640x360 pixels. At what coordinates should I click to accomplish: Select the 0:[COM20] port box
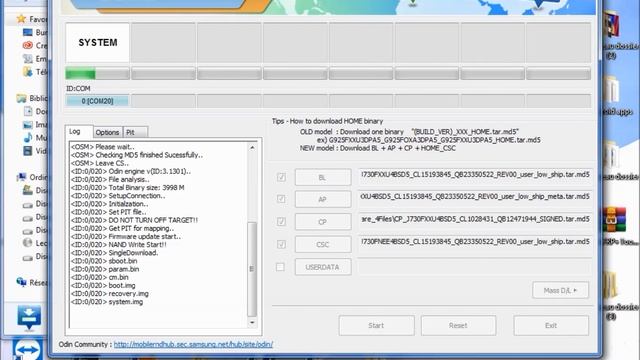coord(97,101)
